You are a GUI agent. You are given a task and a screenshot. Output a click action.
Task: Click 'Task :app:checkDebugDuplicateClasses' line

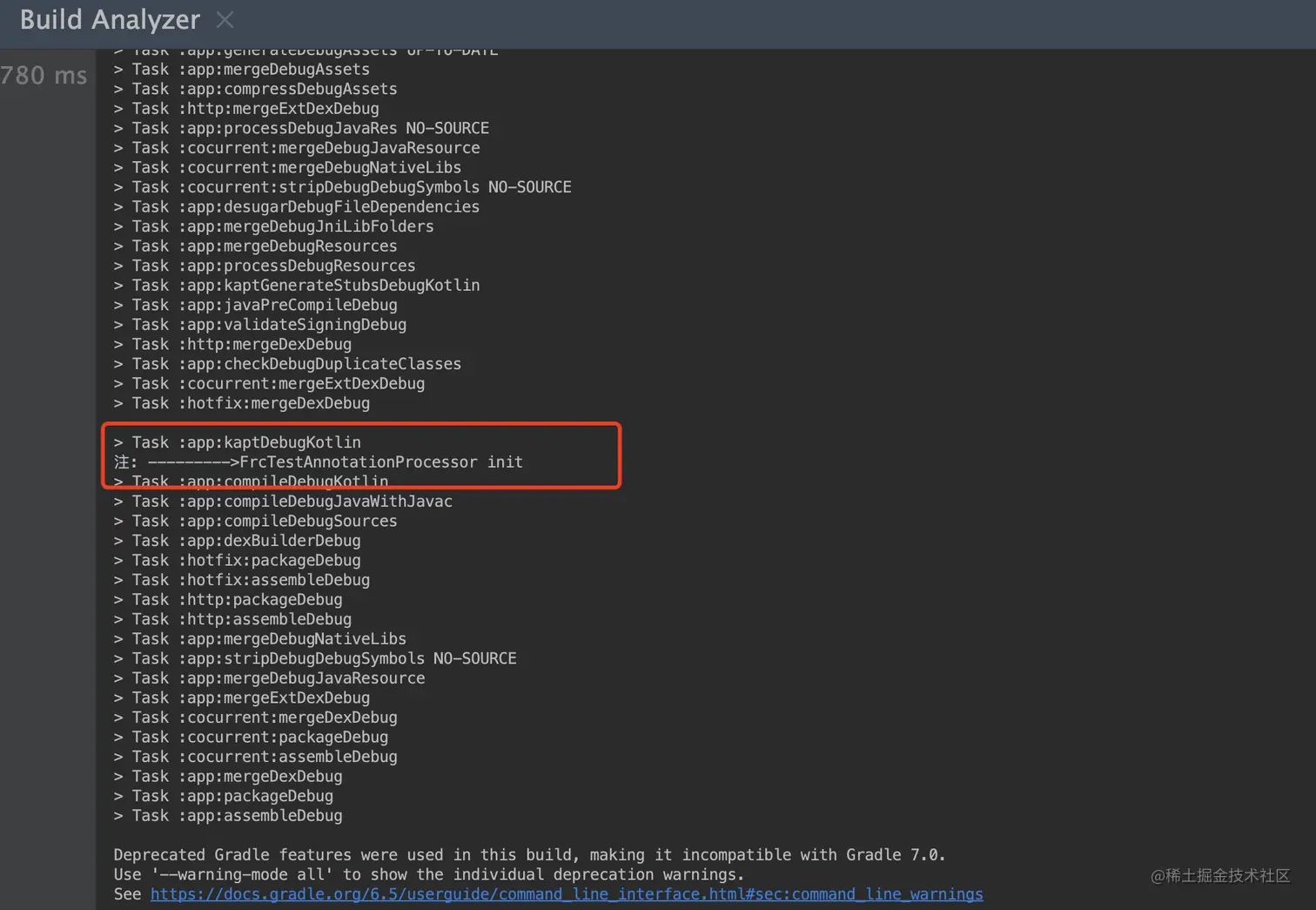[x=287, y=364]
